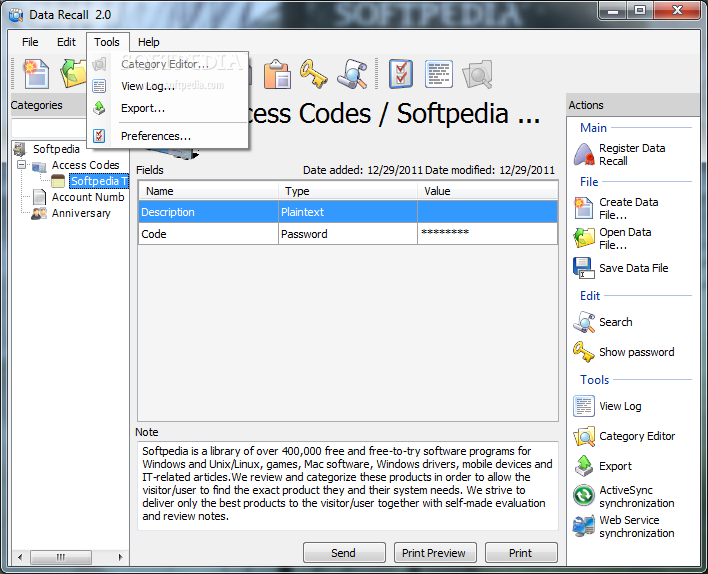Click the Account Numb document icon
Screen dimensions: 708x574
(39, 197)
